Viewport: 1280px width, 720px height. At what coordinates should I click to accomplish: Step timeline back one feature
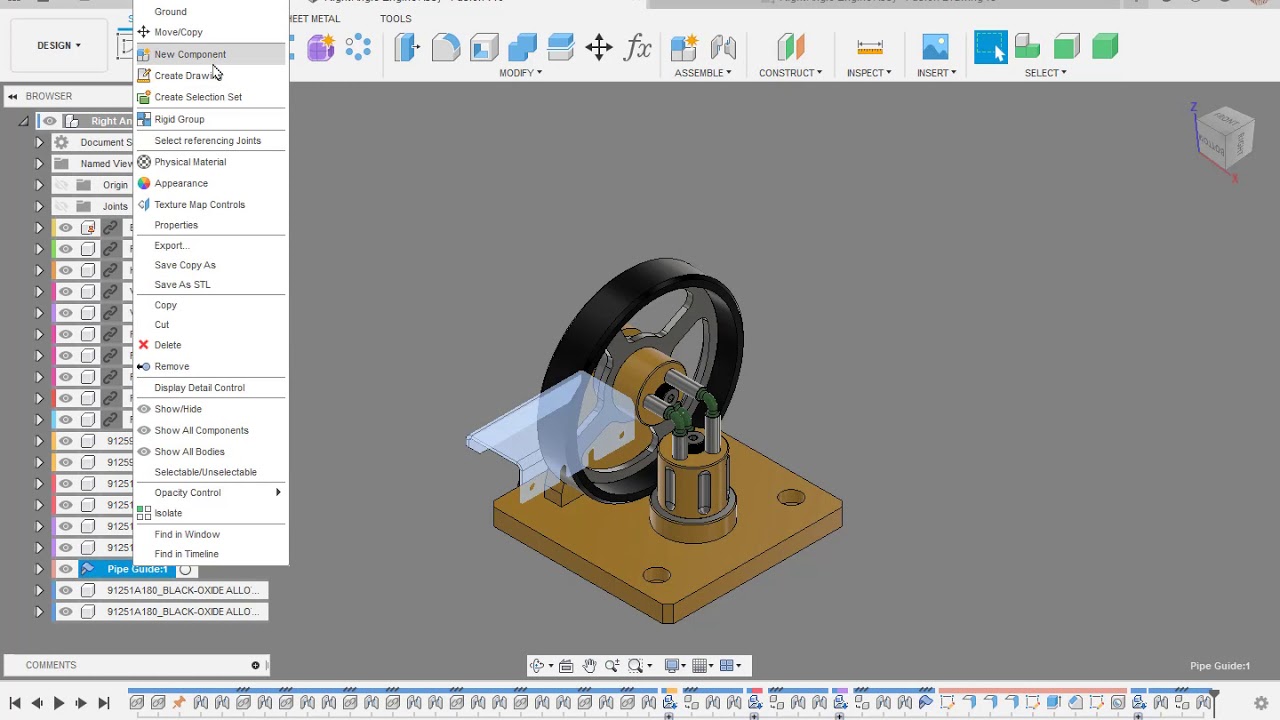coord(37,703)
